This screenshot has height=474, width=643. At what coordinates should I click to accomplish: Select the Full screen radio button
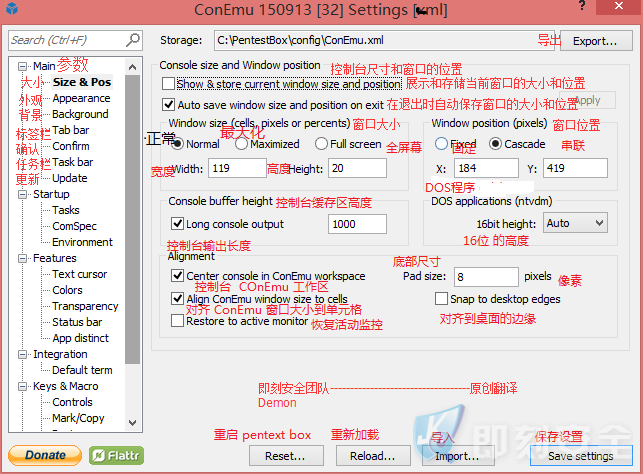point(321,144)
